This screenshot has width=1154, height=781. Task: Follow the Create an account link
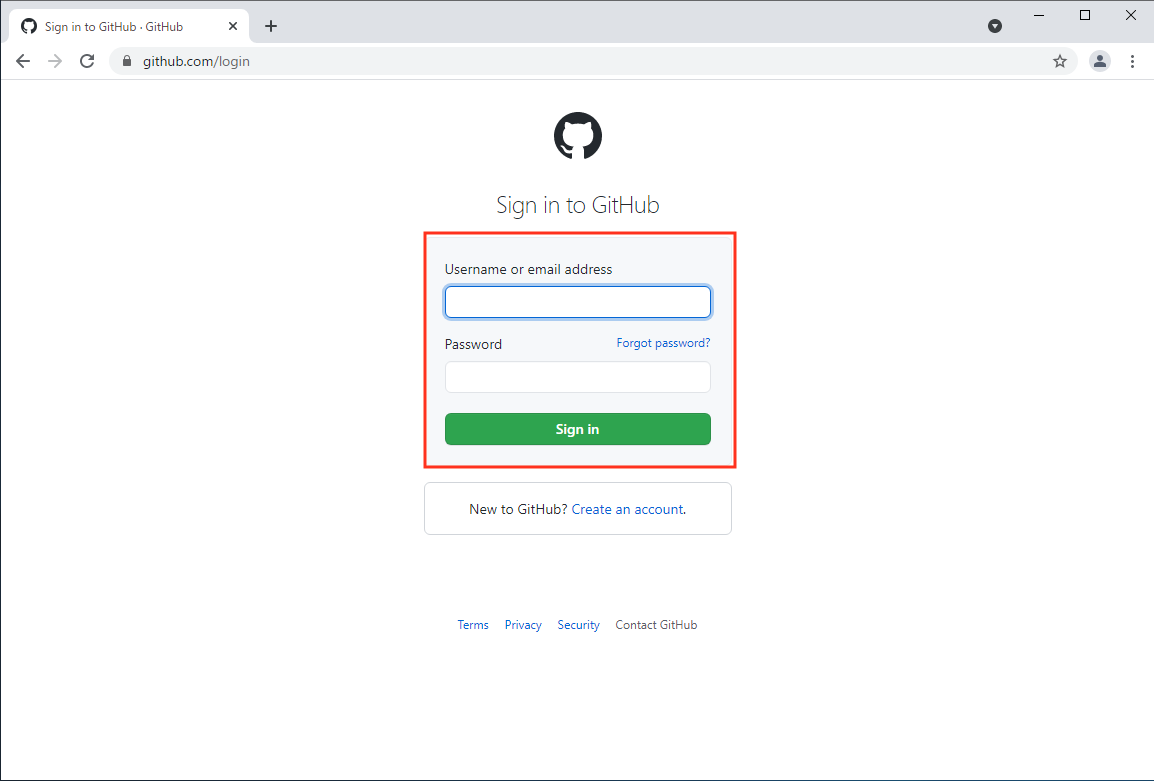point(627,509)
